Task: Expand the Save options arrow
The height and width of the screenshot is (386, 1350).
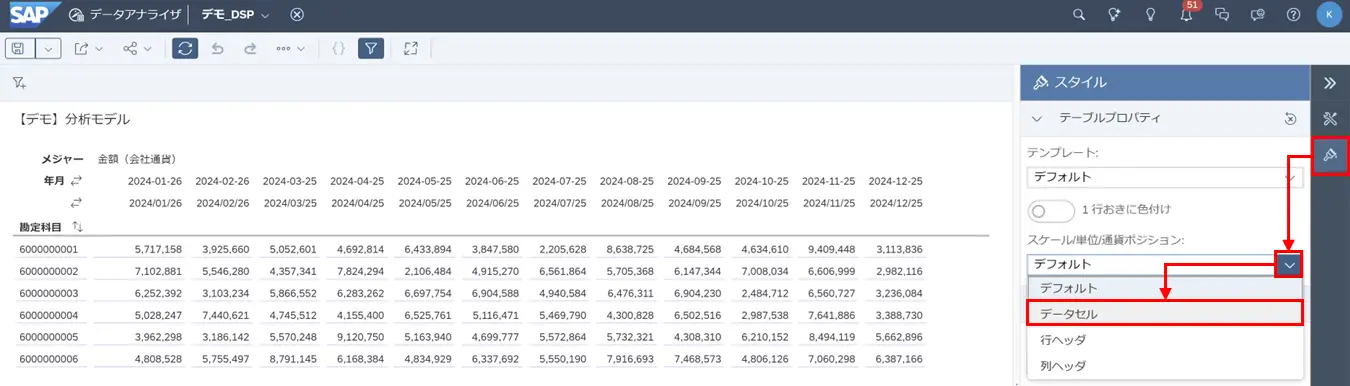Action: pyautogui.click(x=49, y=48)
